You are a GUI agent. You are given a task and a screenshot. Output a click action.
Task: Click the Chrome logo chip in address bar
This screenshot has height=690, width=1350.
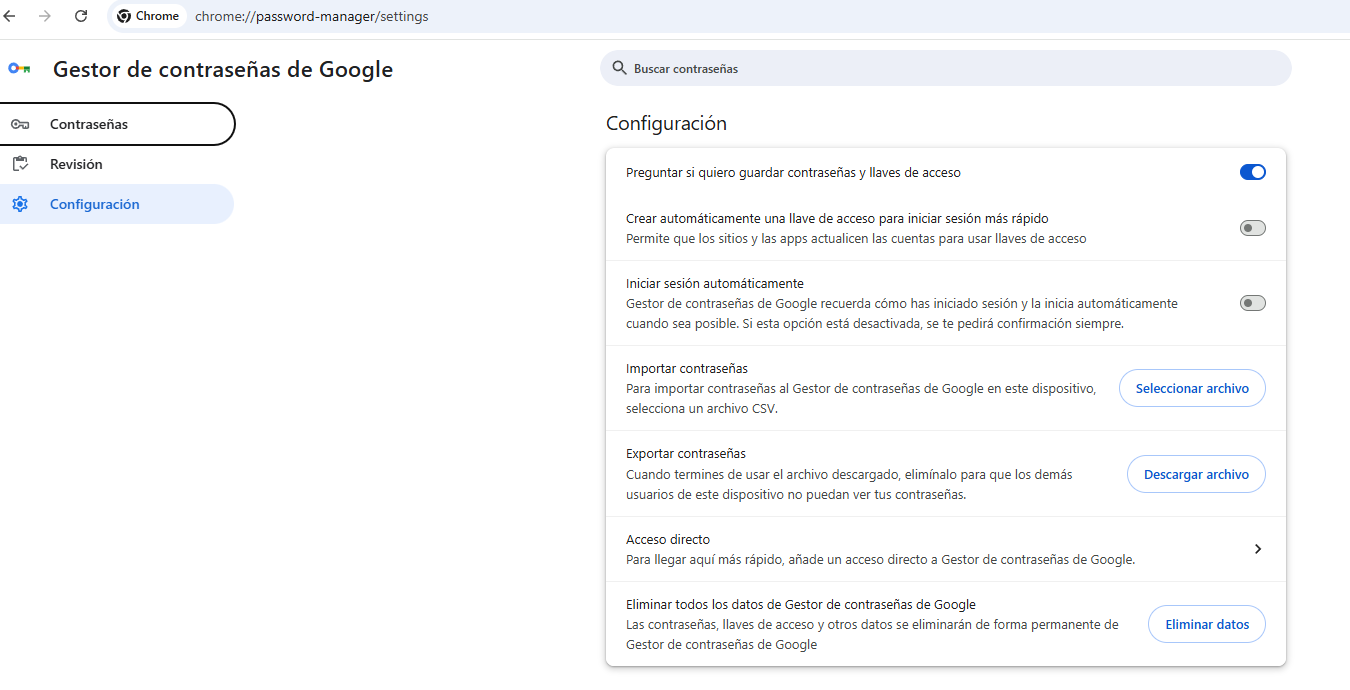pos(148,16)
